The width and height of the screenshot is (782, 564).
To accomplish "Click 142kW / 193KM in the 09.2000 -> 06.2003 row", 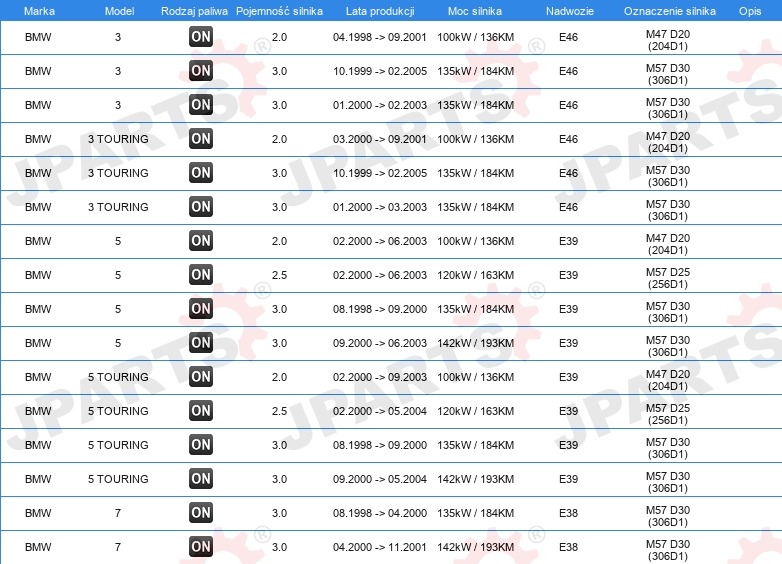I will click(x=476, y=343).
